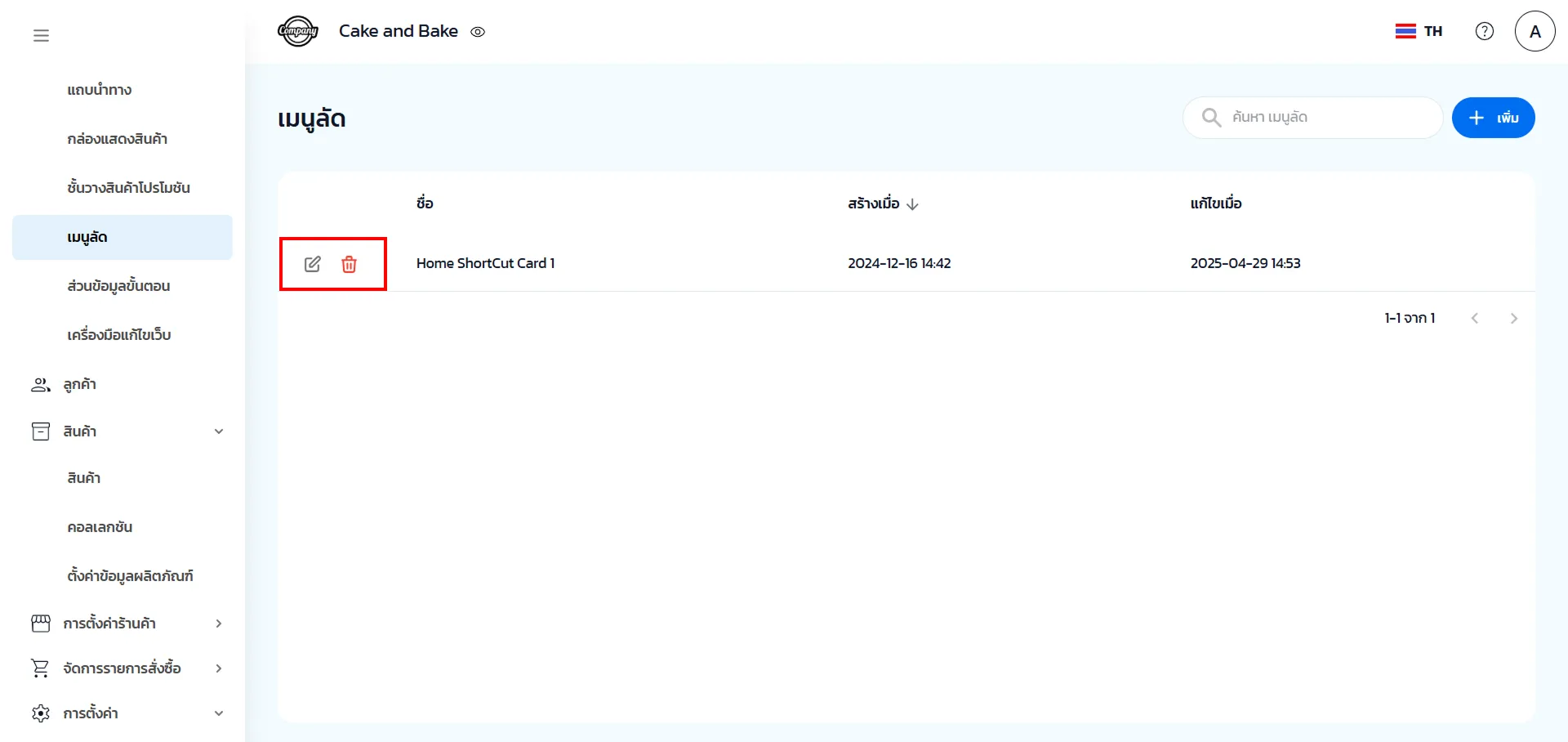The width and height of the screenshot is (1568, 742).
Task: Collapse the สินค้า section chevron
Action: 218,431
